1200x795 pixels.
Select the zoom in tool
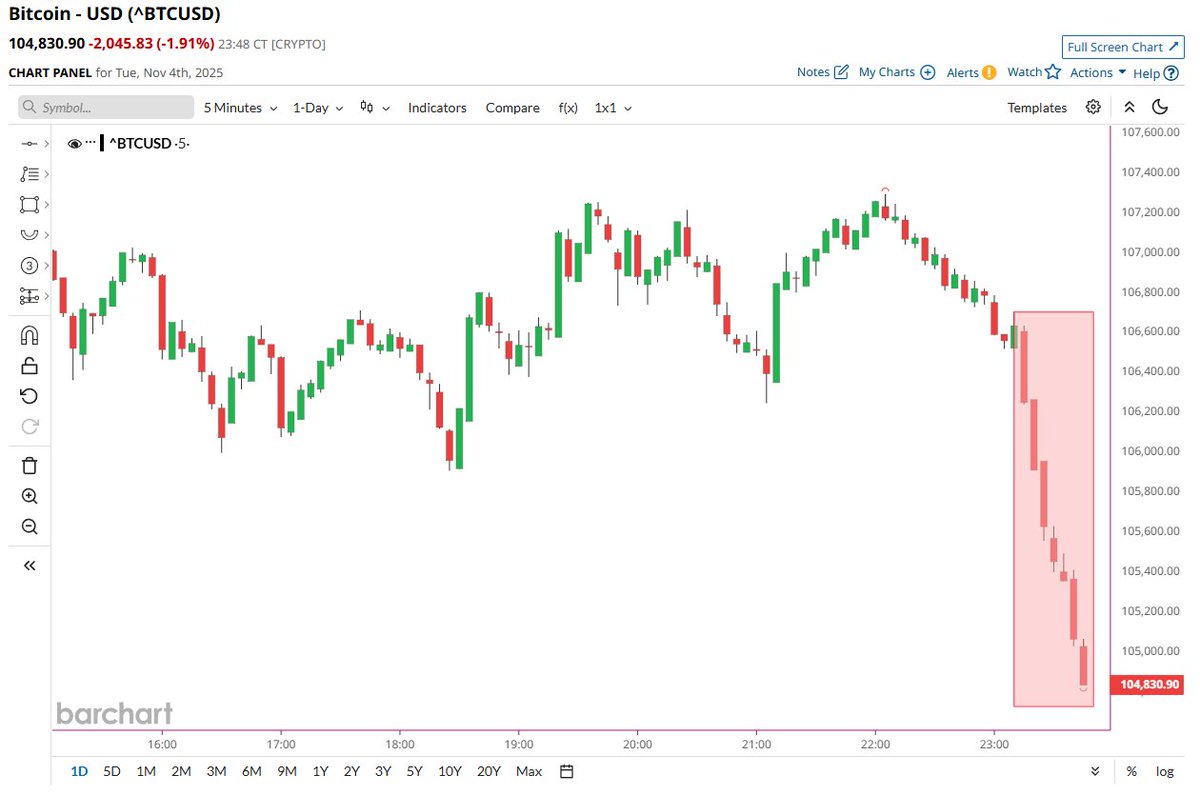[29, 496]
